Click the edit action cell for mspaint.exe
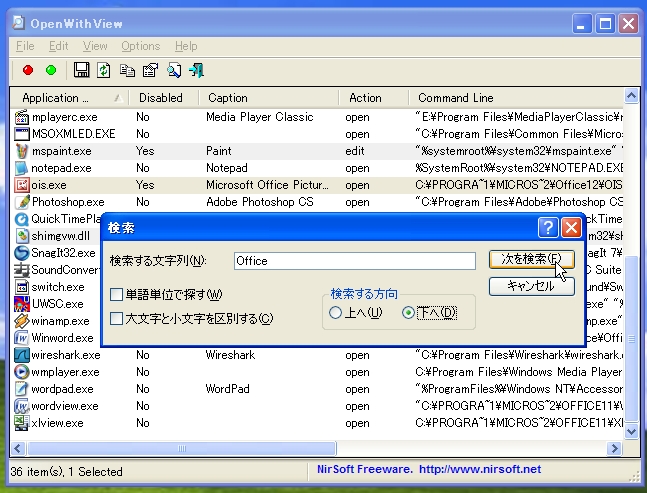 [x=355, y=151]
